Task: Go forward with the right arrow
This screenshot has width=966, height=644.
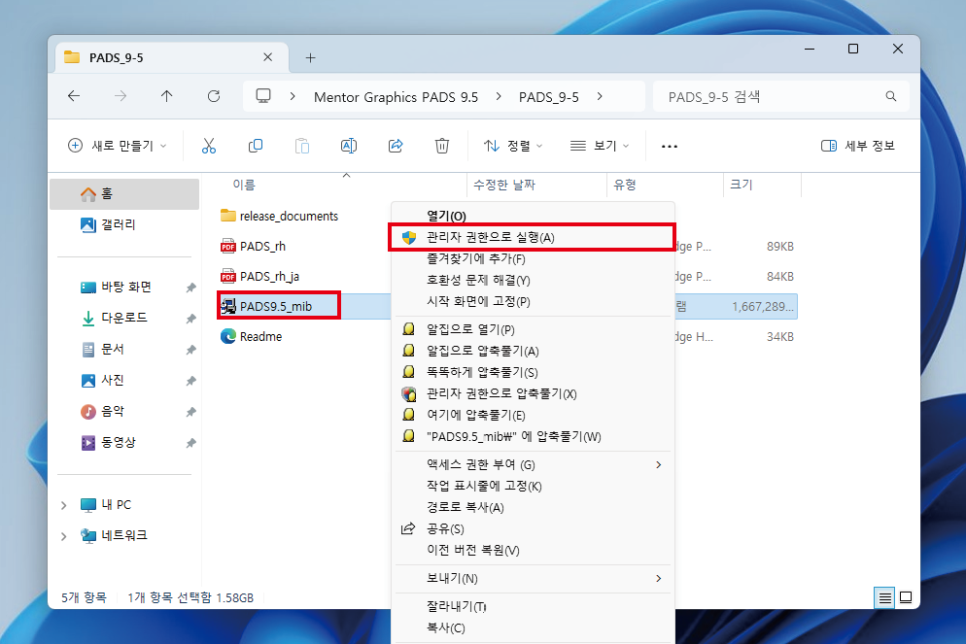Action: click(x=121, y=96)
